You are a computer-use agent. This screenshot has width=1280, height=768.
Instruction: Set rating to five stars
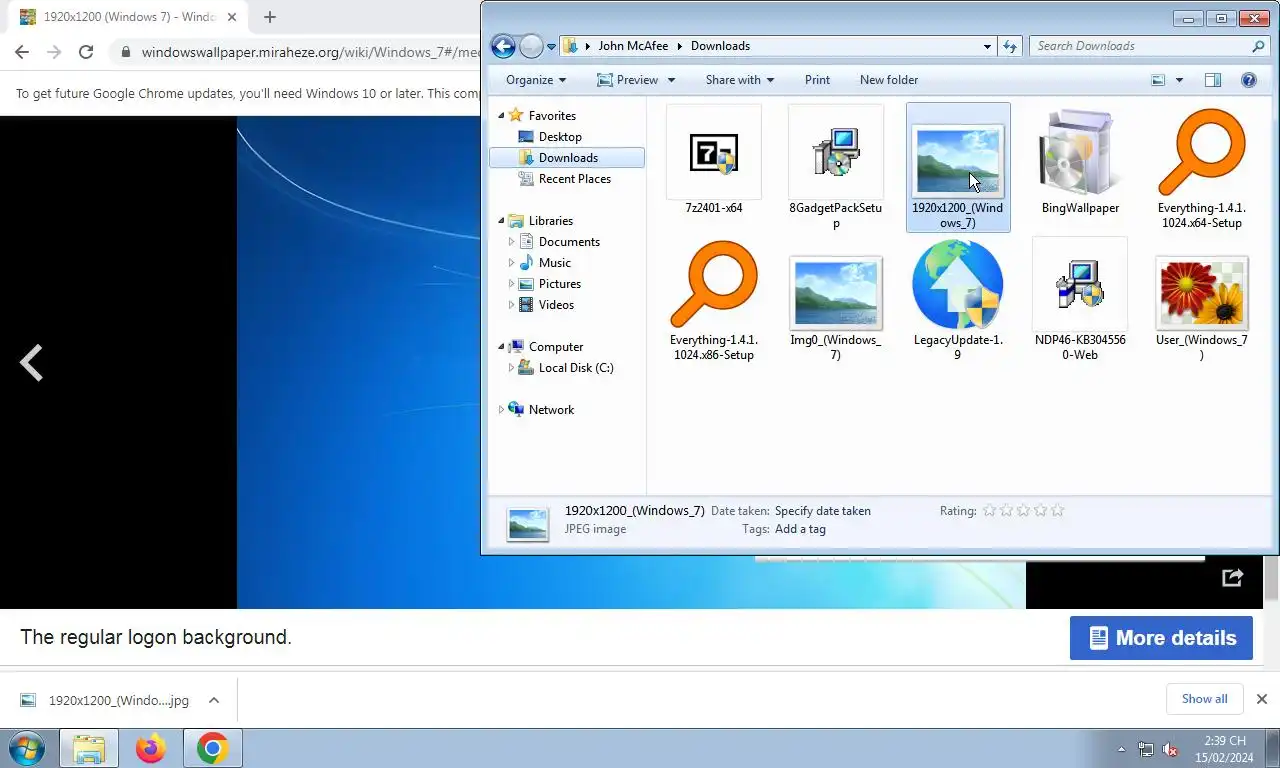point(1058,510)
